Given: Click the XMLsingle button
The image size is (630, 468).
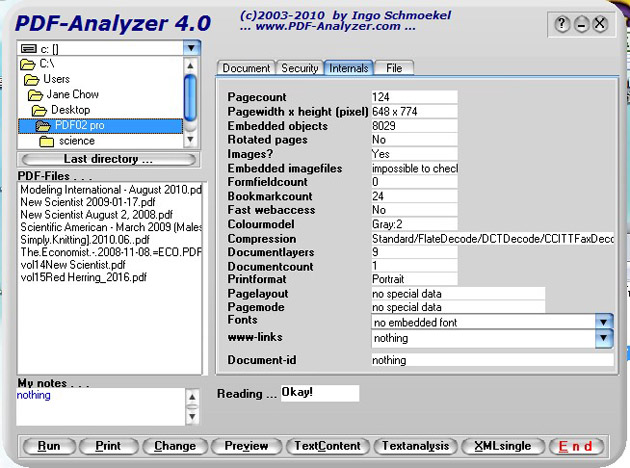Looking at the screenshot, I should [x=503, y=446].
